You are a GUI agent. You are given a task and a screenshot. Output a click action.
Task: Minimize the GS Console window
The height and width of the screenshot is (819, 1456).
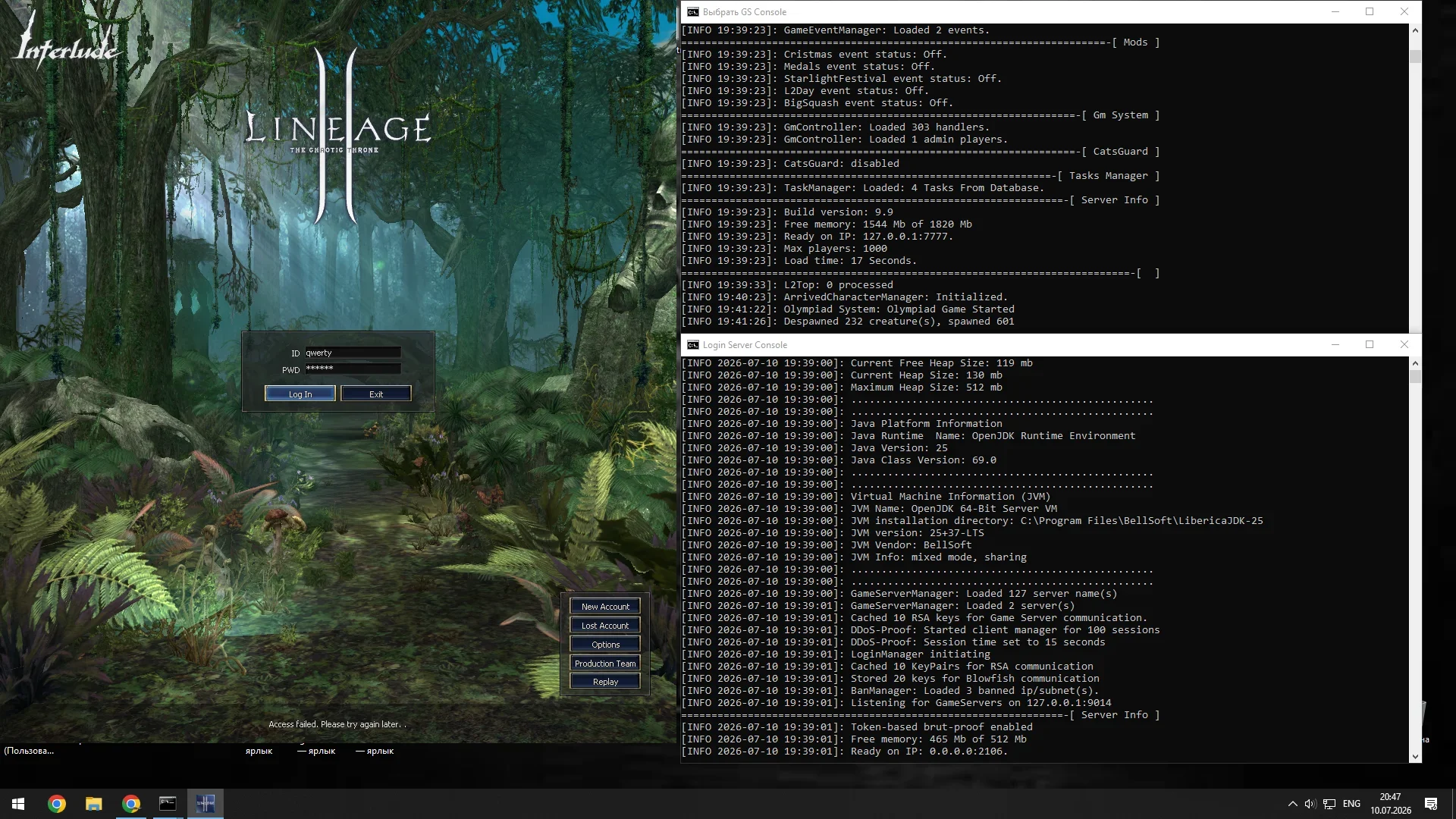pyautogui.click(x=1335, y=11)
